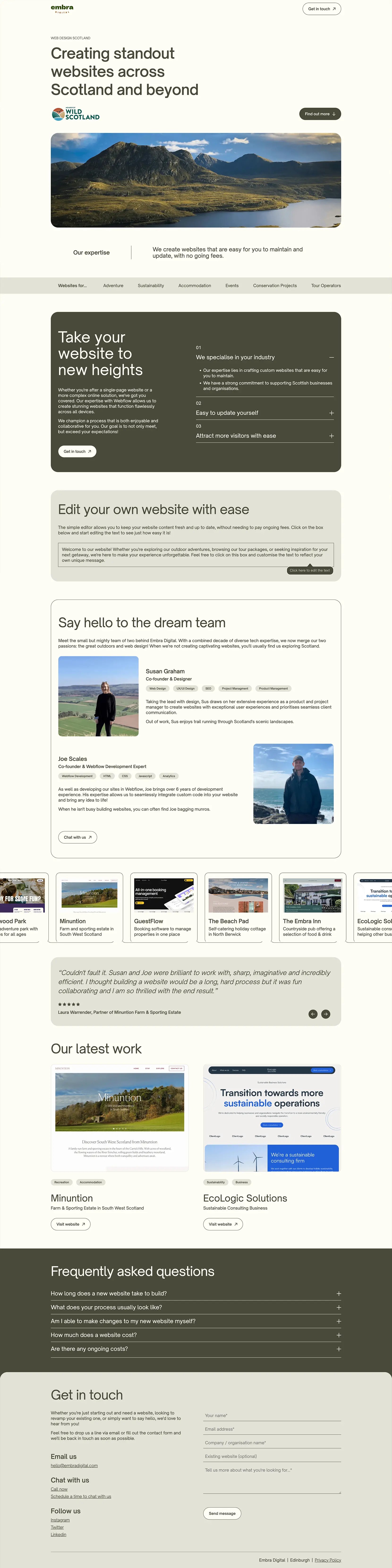Open The Embra Inn carousel card
Viewport: 392px width, 1568px height.
pos(312,908)
